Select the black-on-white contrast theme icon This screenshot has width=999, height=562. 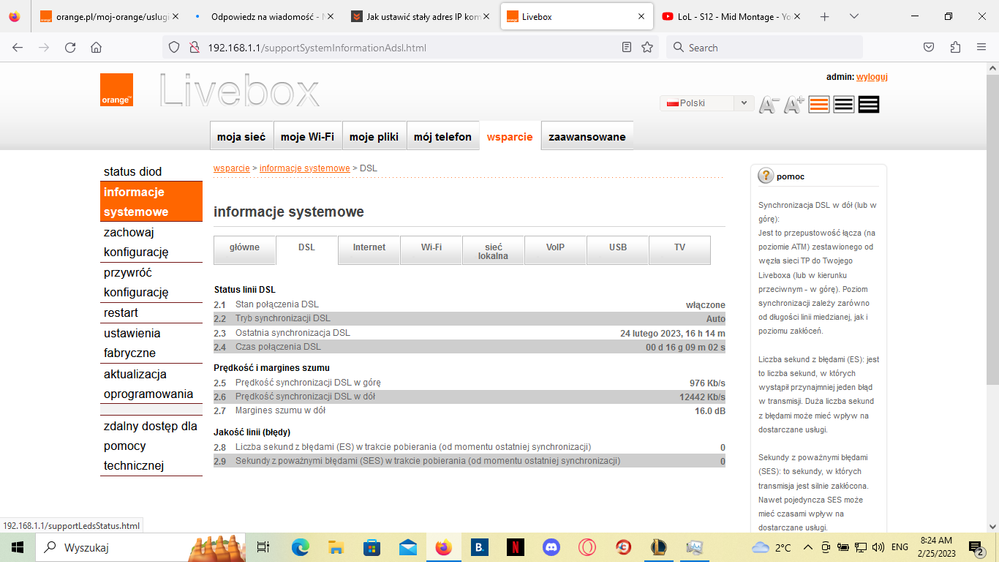pyautogui.click(x=844, y=104)
